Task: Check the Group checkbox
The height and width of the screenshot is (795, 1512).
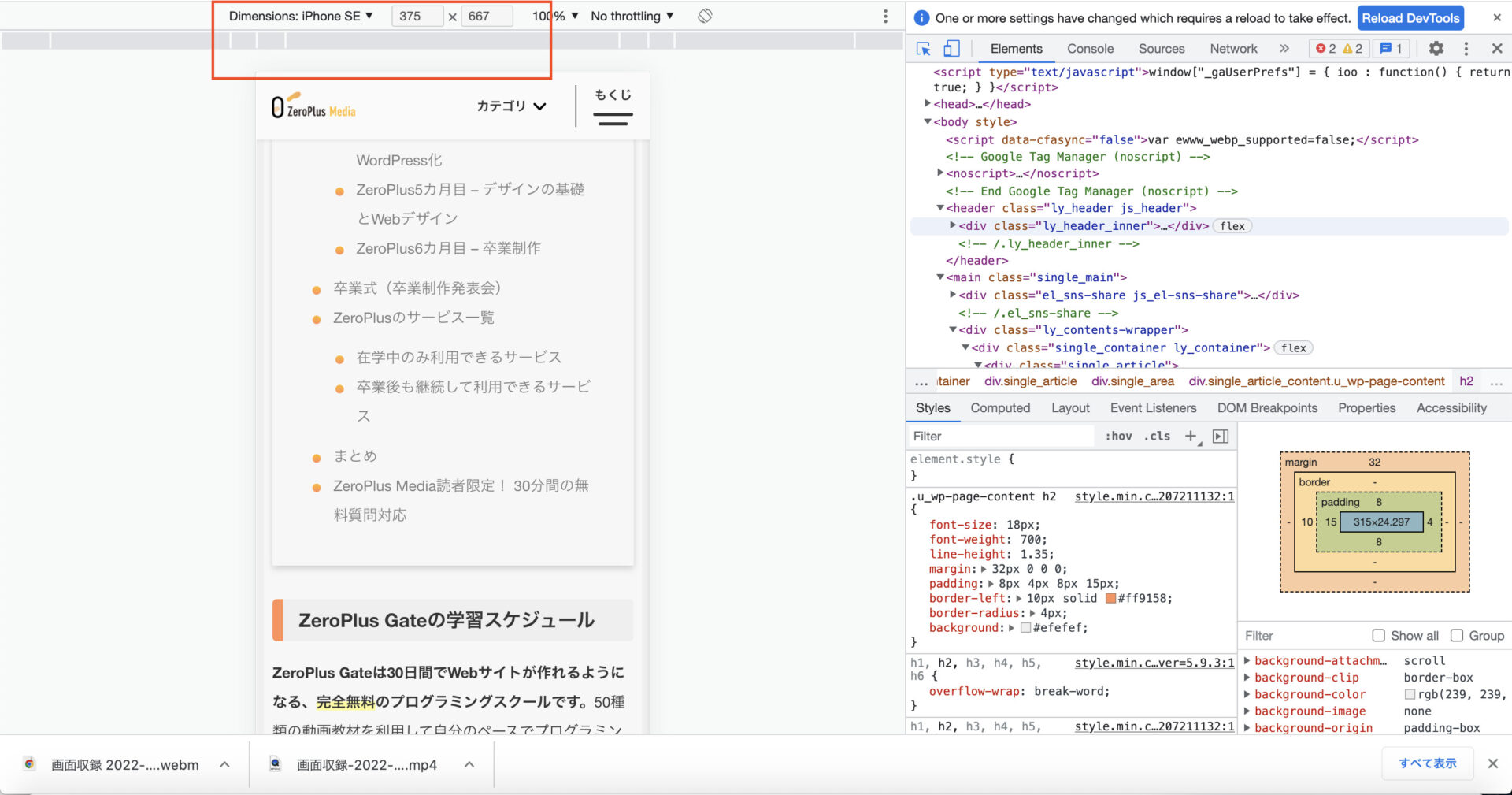Action: [1457, 636]
